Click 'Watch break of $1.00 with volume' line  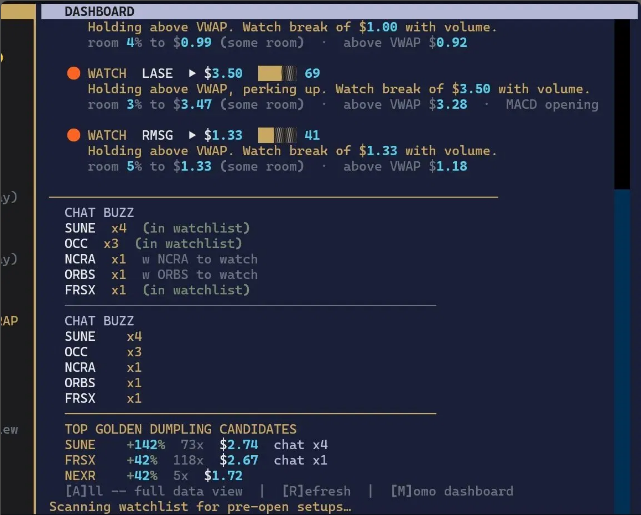click(370, 27)
